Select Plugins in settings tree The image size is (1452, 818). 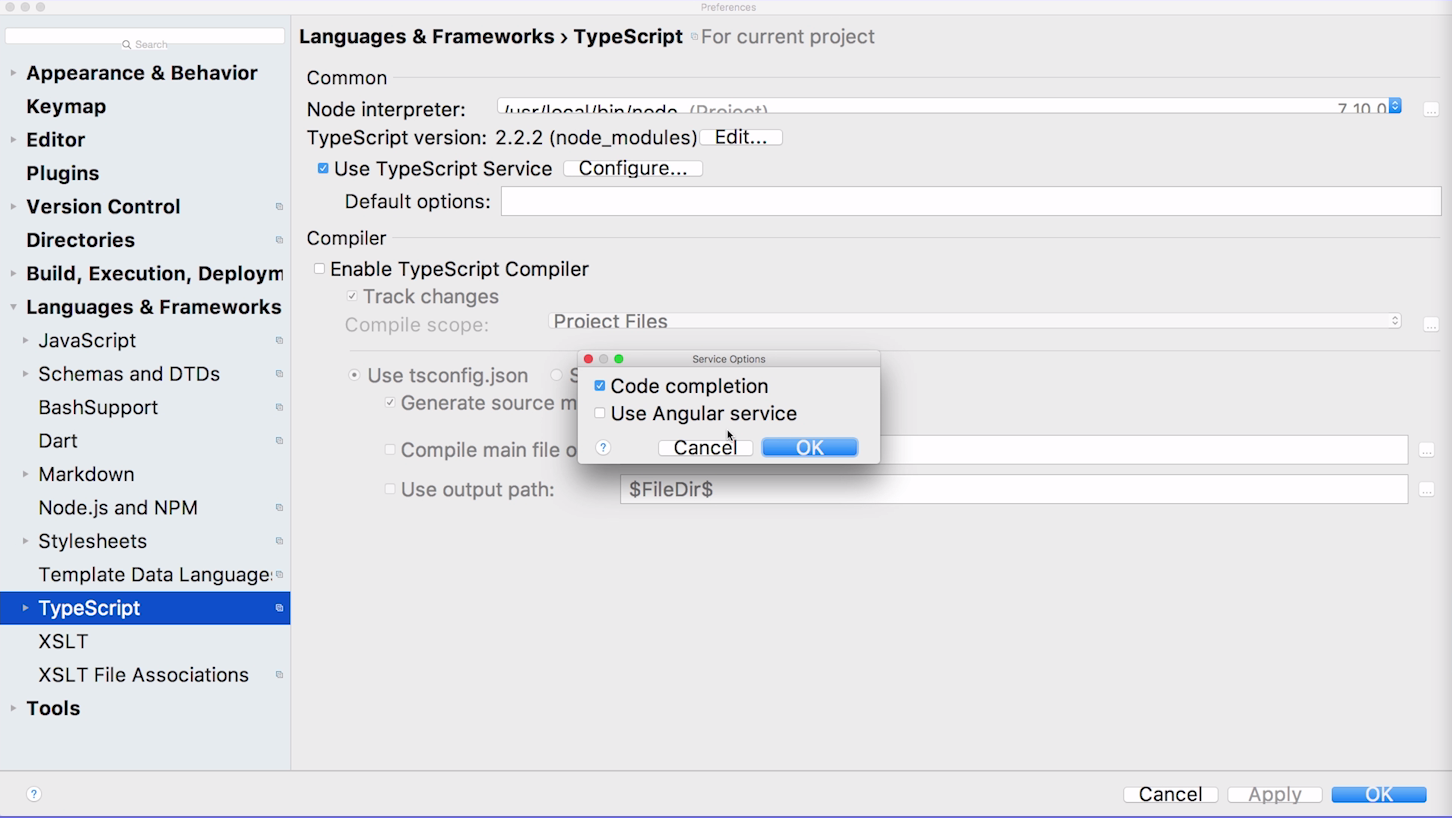[63, 173]
